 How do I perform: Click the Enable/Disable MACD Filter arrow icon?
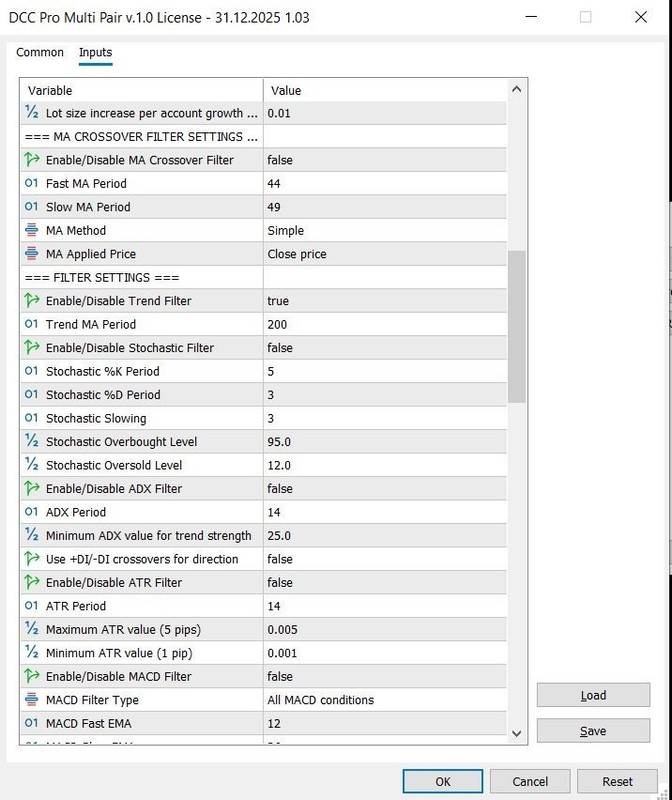point(32,676)
